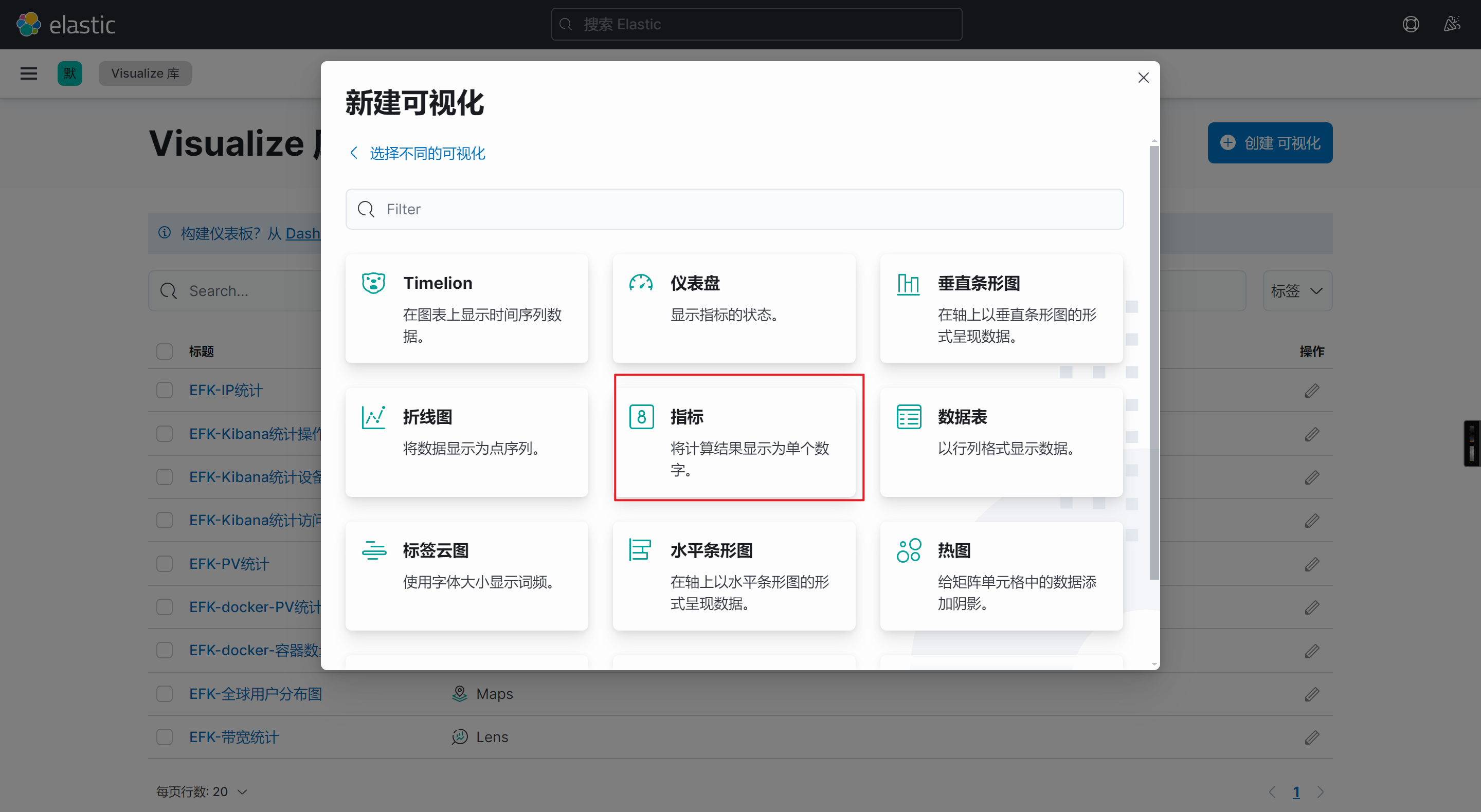Check the EFK-全球用户分布图 row checkbox

165,694
